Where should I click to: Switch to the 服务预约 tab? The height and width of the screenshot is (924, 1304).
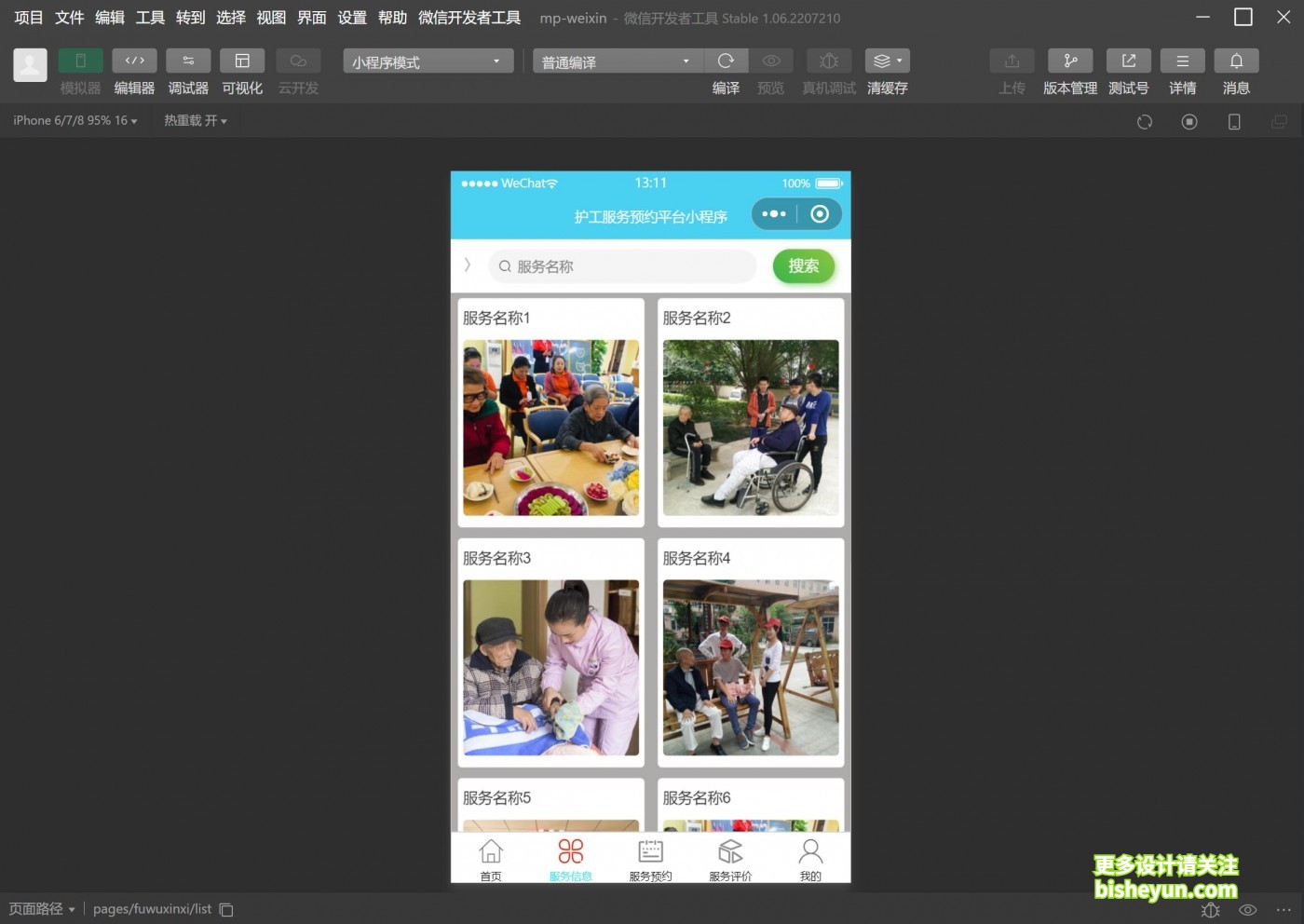651,860
